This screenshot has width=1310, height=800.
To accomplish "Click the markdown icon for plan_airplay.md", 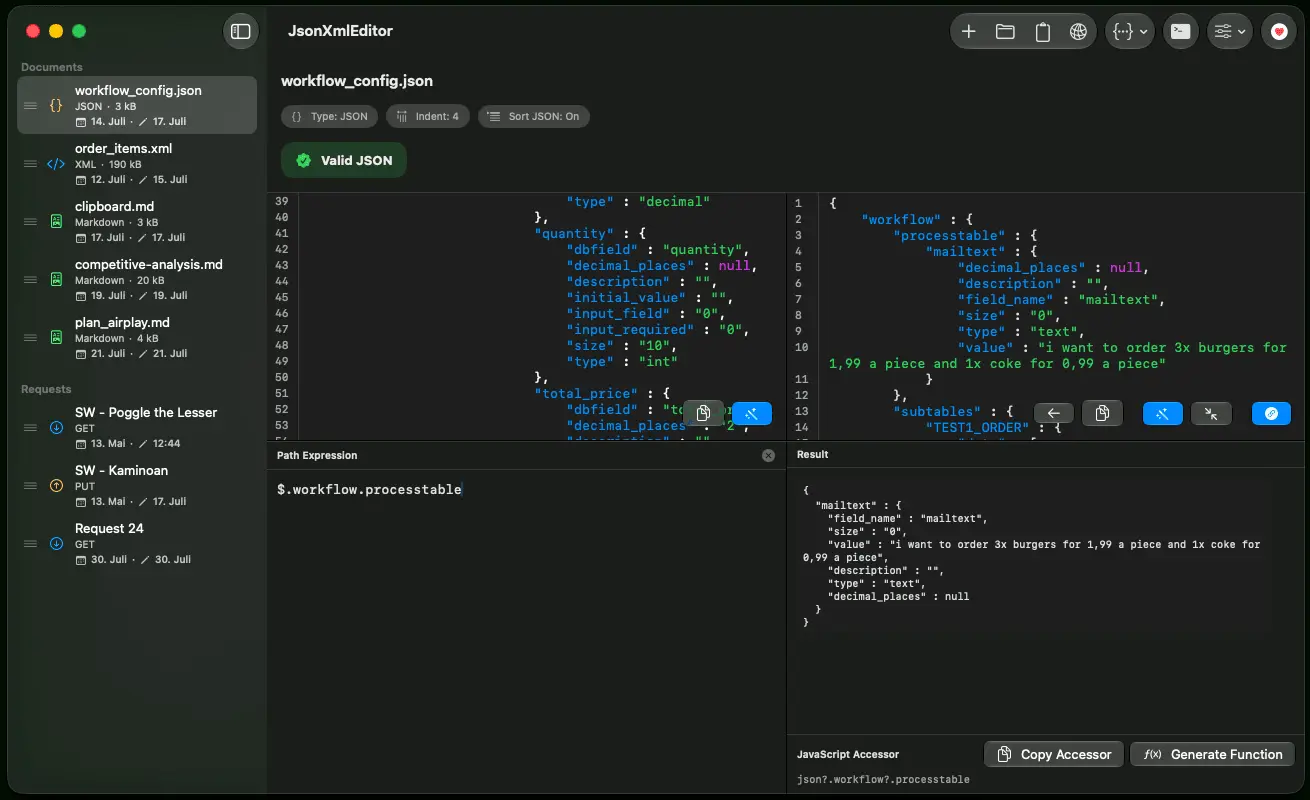I will pyautogui.click(x=56, y=337).
